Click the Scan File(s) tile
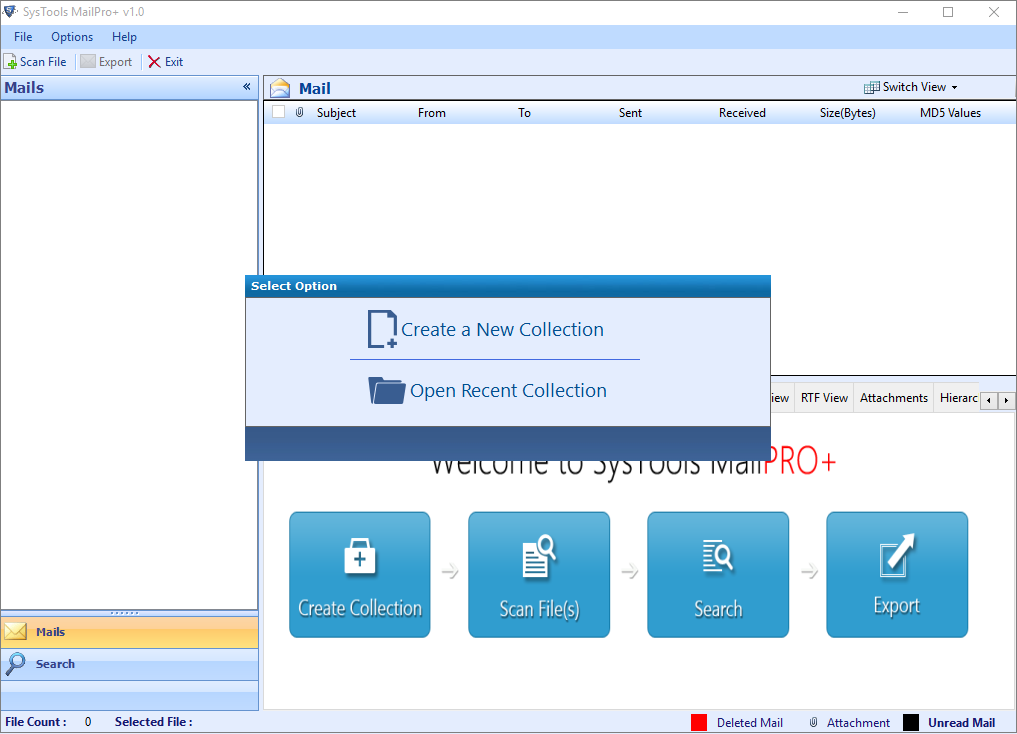The width and height of the screenshot is (1017, 734). 539,574
